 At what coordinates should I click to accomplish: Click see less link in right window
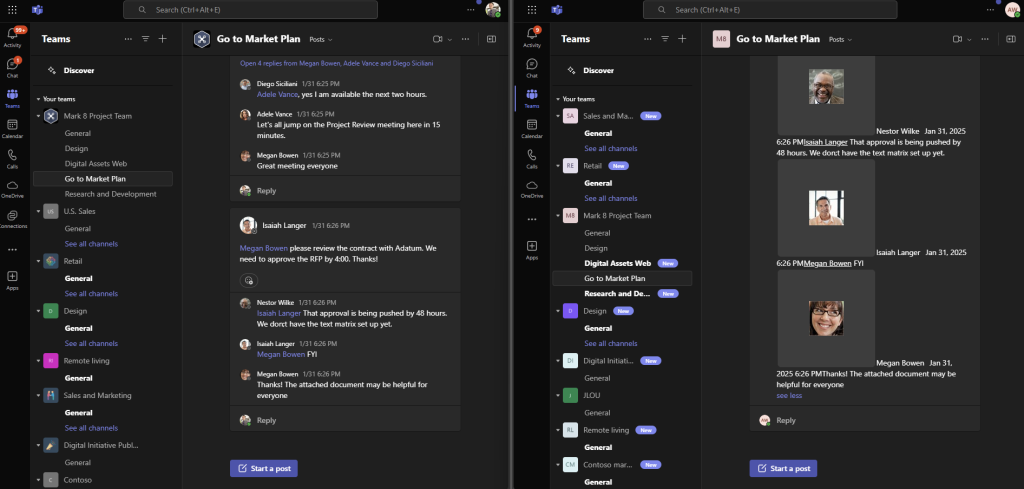point(789,396)
